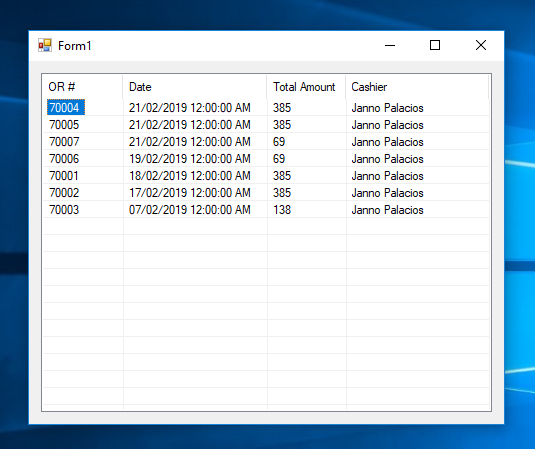This screenshot has width=535, height=449.
Task: Click the 138 total amount cell
Action: pyautogui.click(x=282, y=209)
